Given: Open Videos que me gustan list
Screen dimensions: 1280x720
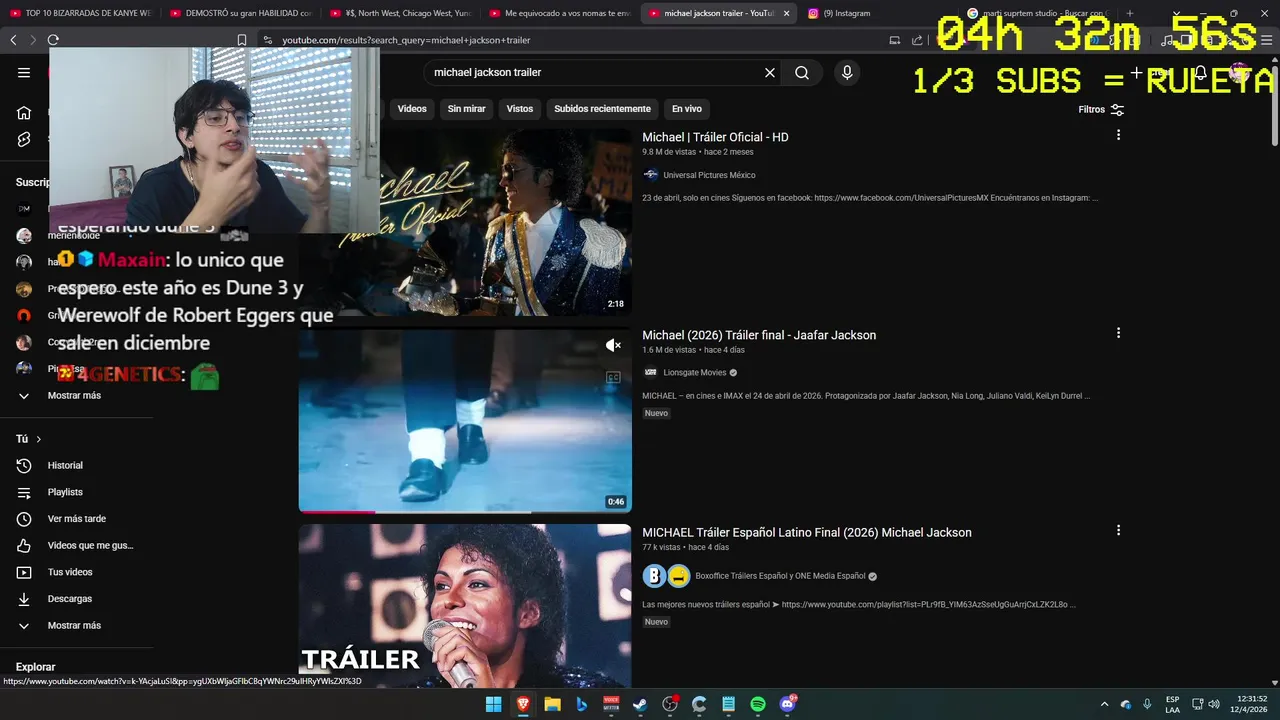Looking at the screenshot, I should pos(90,545).
